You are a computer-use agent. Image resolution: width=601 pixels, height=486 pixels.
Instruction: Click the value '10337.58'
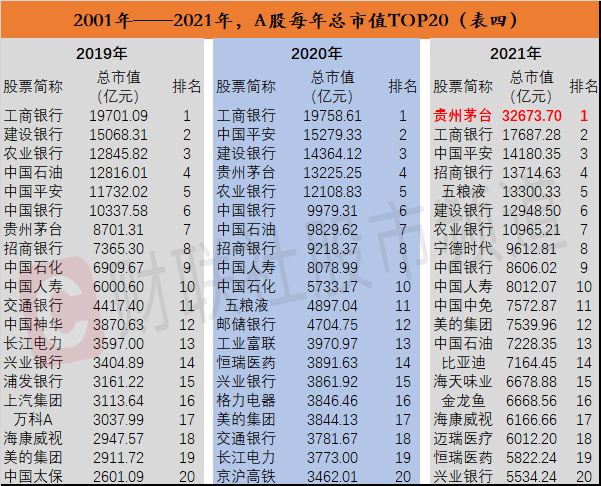point(118,210)
